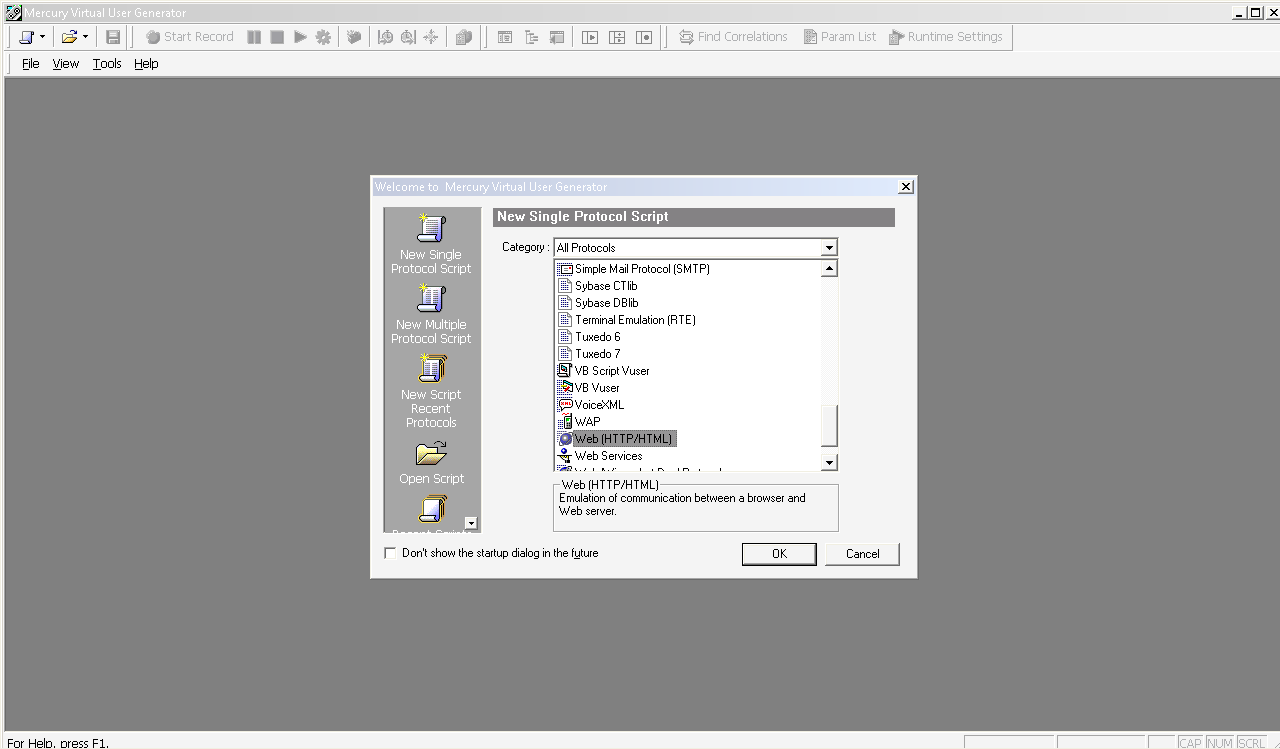Confirm the dialog with OK
The image size is (1280, 749).
pyautogui.click(x=779, y=554)
